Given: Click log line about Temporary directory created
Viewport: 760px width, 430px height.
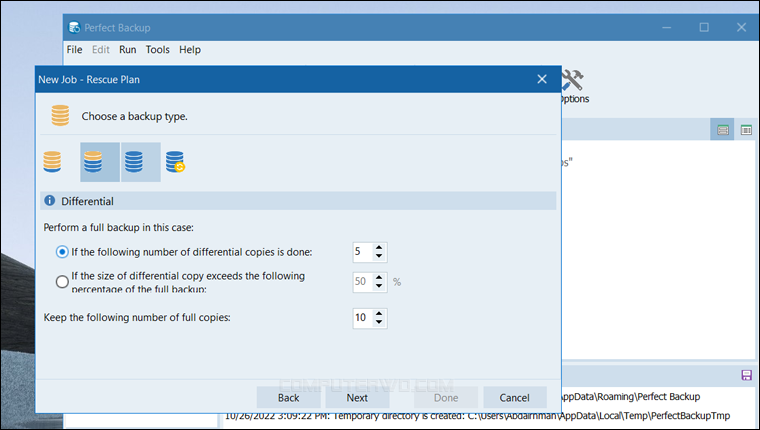Looking at the screenshot, I should coord(477,416).
